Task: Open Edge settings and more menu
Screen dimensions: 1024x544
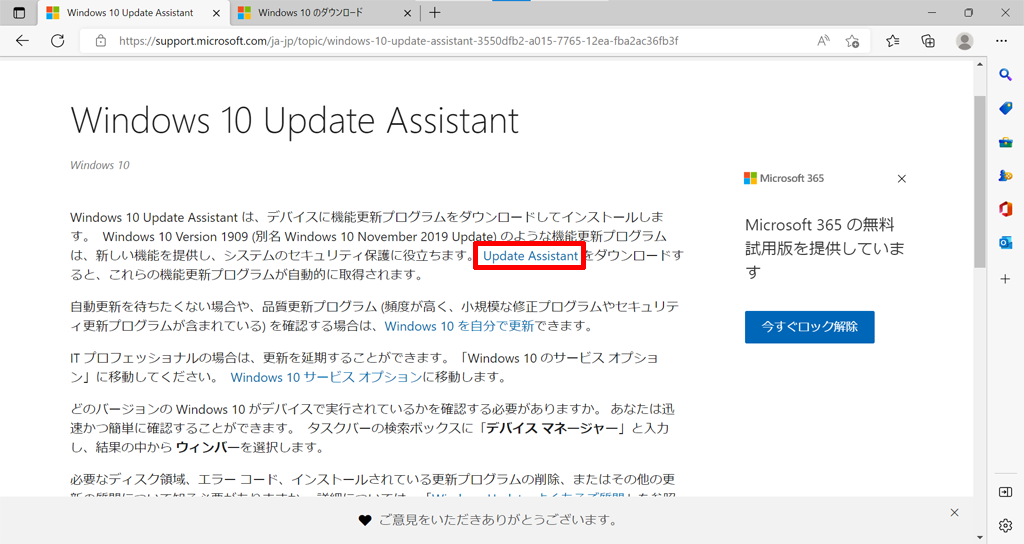Action: [1002, 40]
